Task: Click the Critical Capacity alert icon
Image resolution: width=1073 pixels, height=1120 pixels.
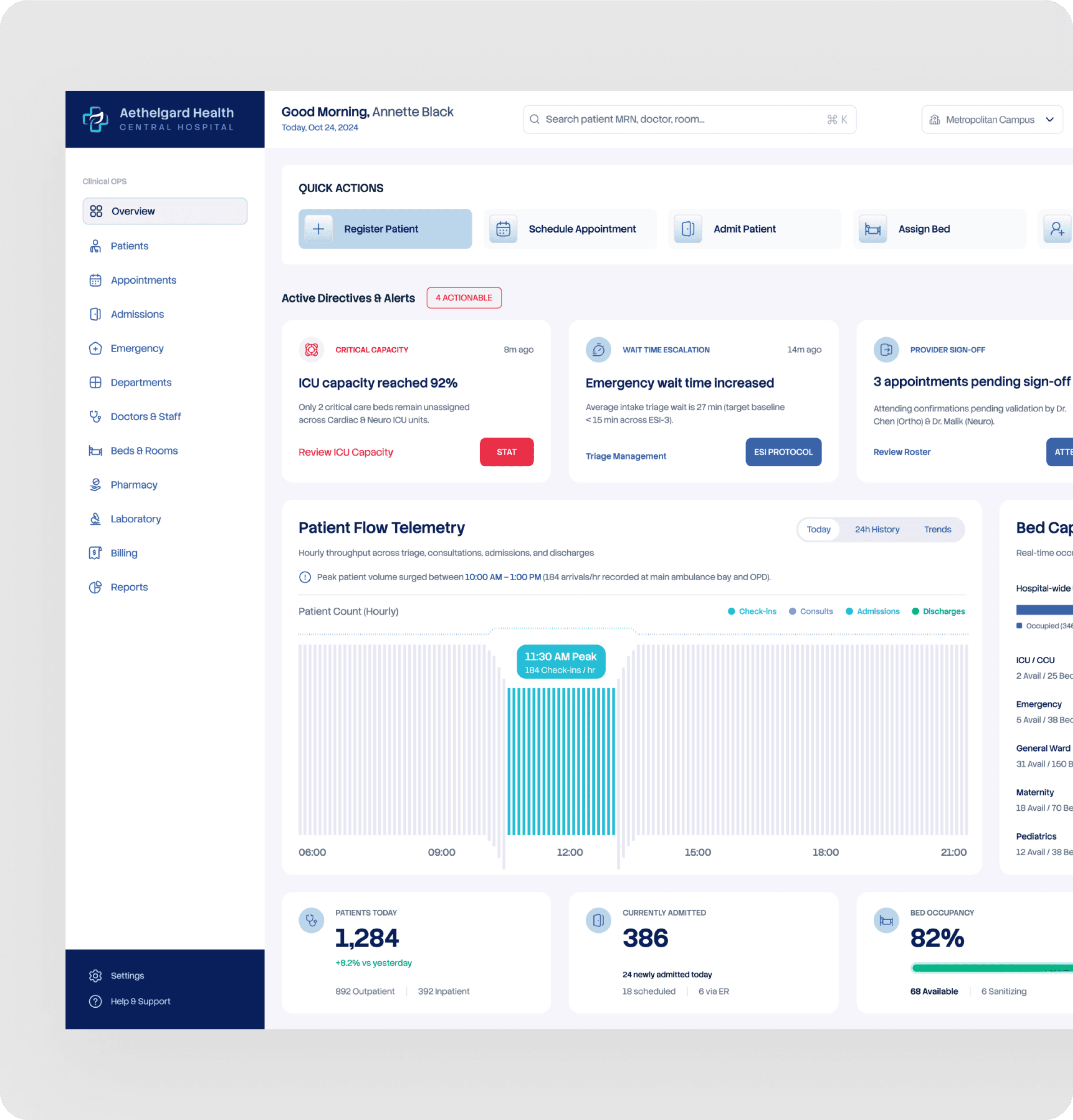Action: (312, 349)
